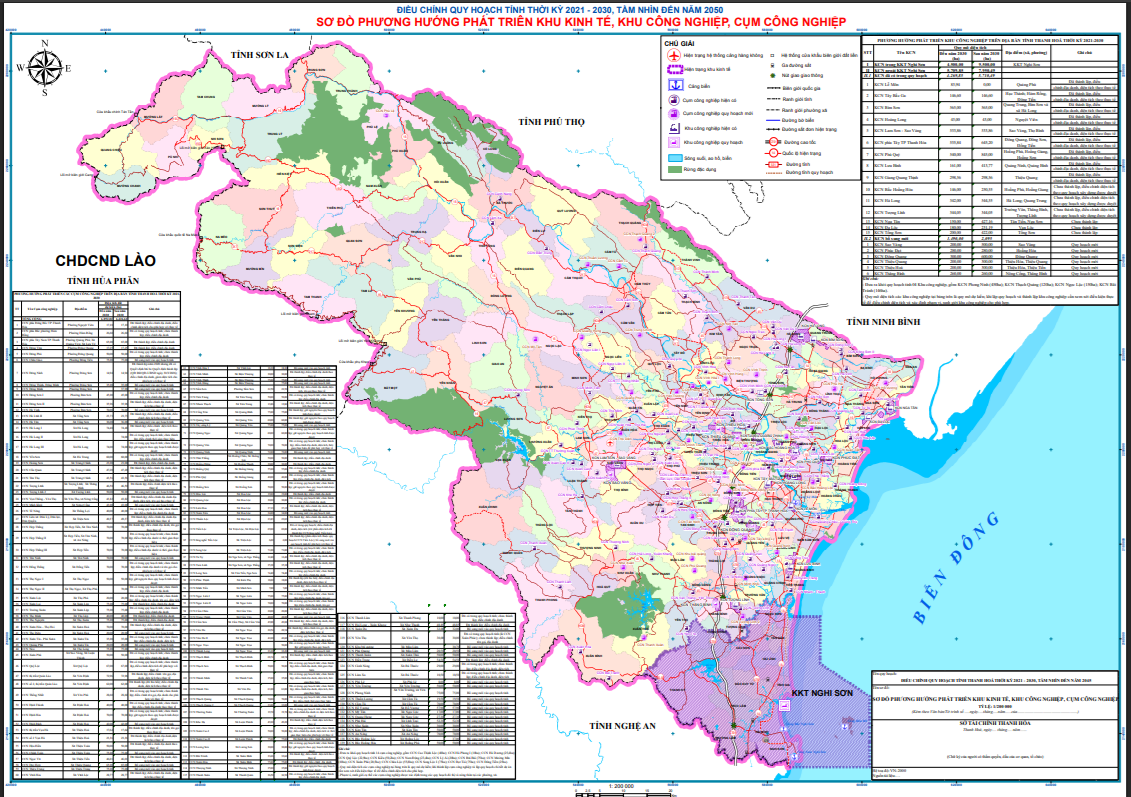The height and width of the screenshot is (797, 1131).
Task: Select the planned industrial park pink square icon
Action: [674, 142]
